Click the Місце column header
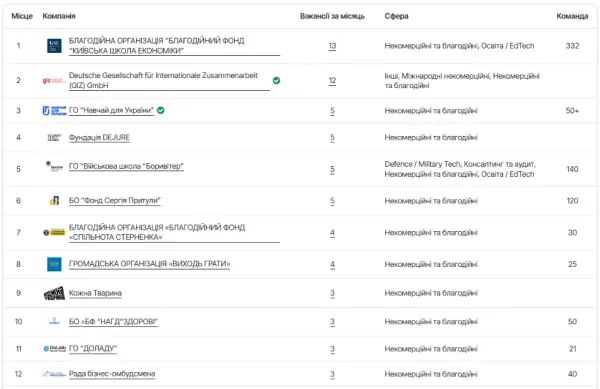This screenshot has width=600, height=389. pyautogui.click(x=22, y=16)
